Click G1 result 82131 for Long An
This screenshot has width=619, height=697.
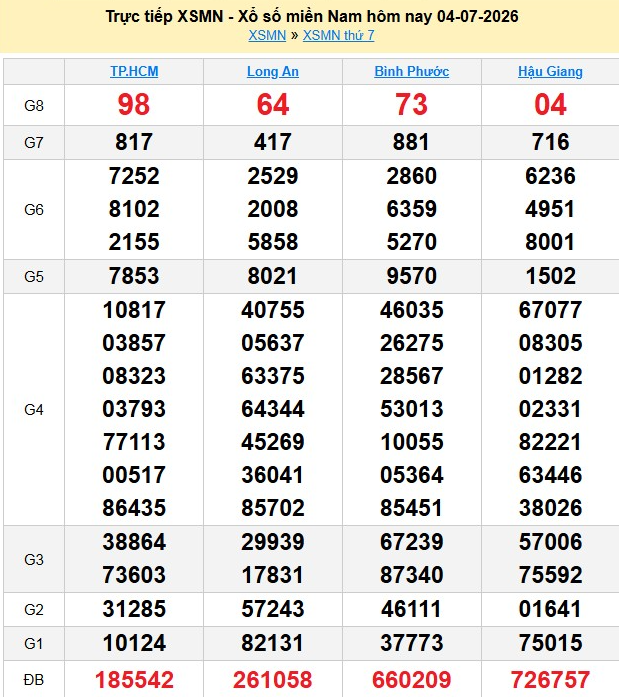click(x=273, y=643)
